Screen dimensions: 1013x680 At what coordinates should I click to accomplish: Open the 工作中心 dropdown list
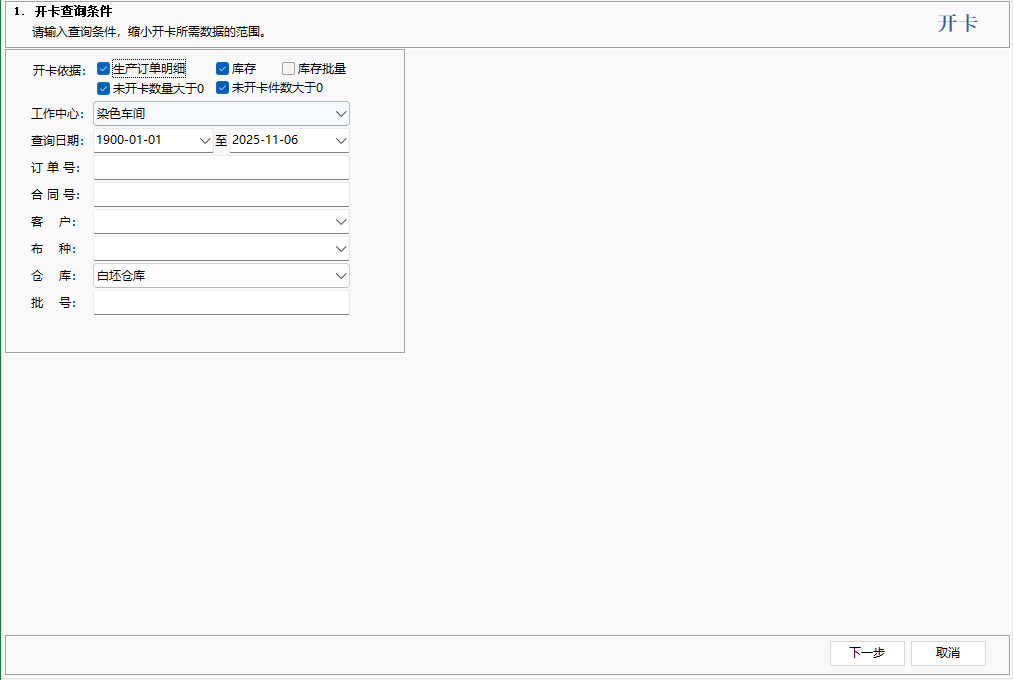(341, 114)
